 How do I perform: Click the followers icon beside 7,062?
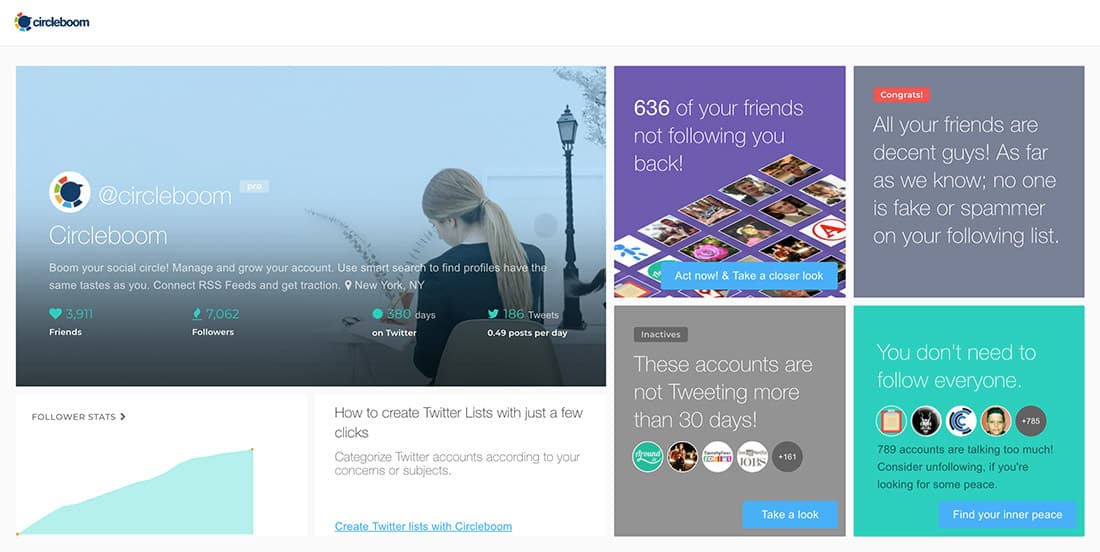pos(197,314)
